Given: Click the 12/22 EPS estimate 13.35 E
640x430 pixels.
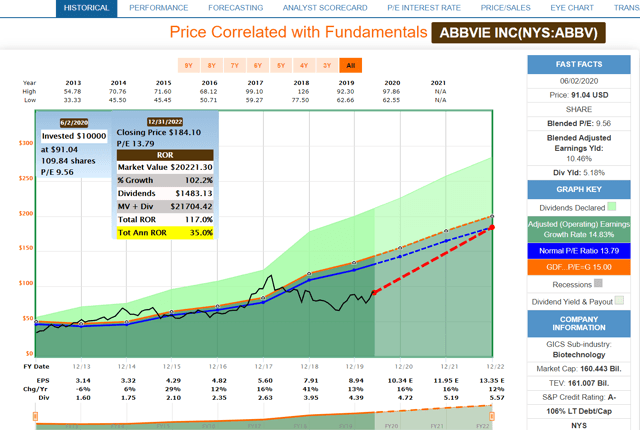Looking at the screenshot, I should point(492,380).
